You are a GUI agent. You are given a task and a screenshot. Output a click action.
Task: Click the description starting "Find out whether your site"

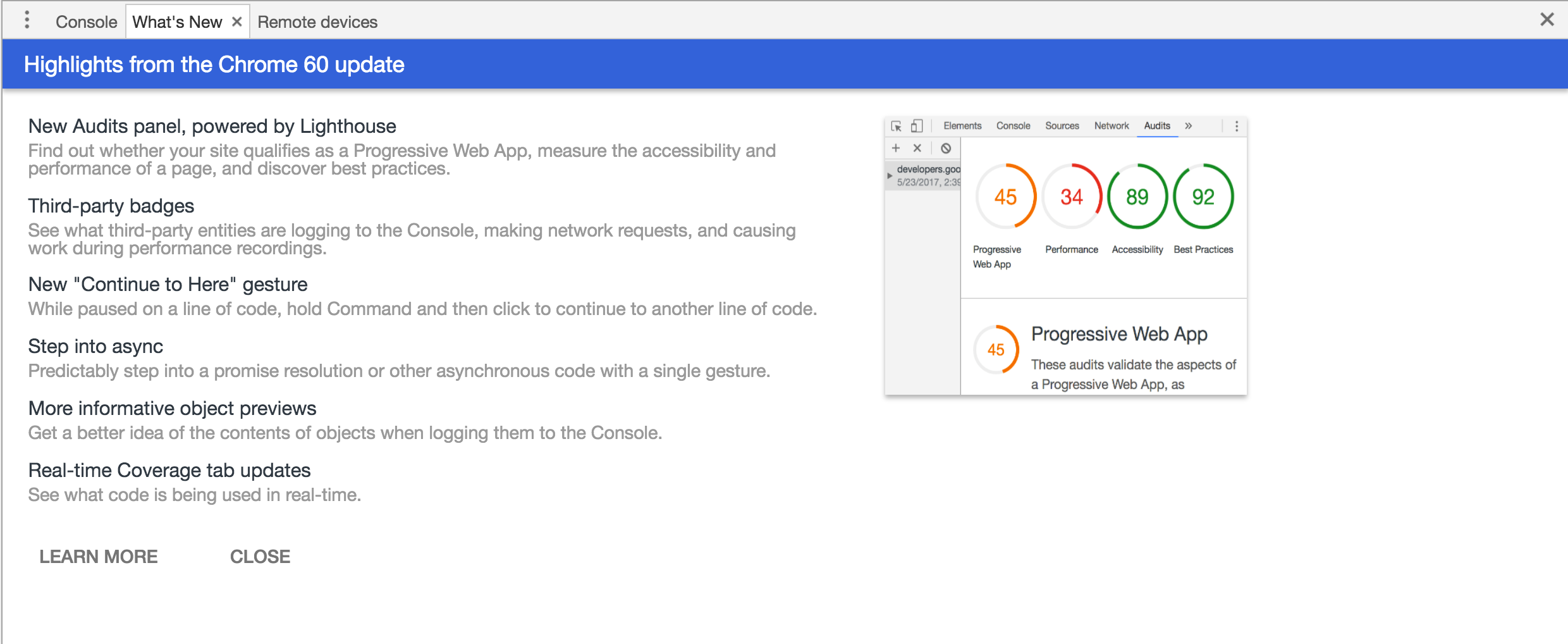[x=402, y=159]
